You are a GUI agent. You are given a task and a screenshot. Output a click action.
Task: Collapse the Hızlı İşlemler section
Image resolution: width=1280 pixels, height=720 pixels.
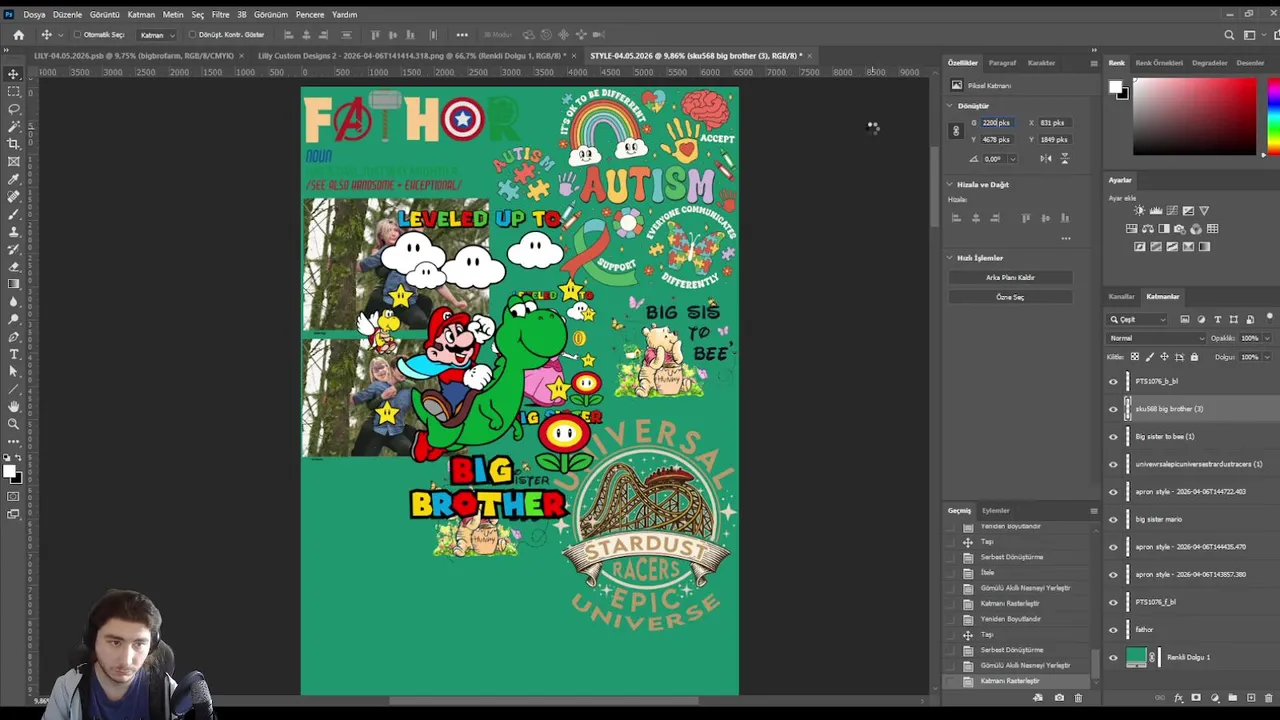point(950,258)
